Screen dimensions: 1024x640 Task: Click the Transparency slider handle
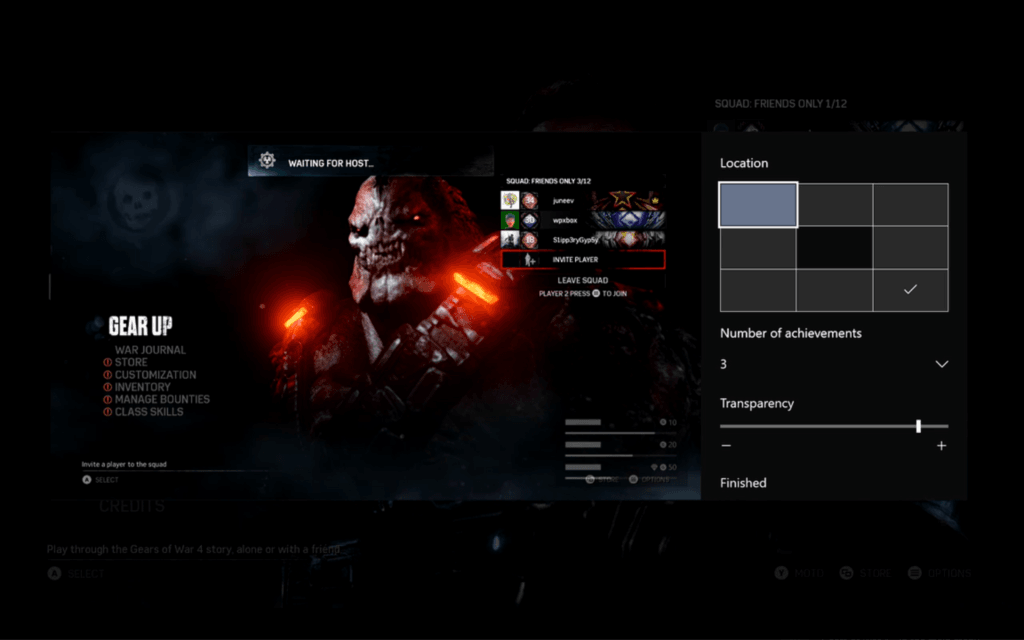(x=918, y=426)
